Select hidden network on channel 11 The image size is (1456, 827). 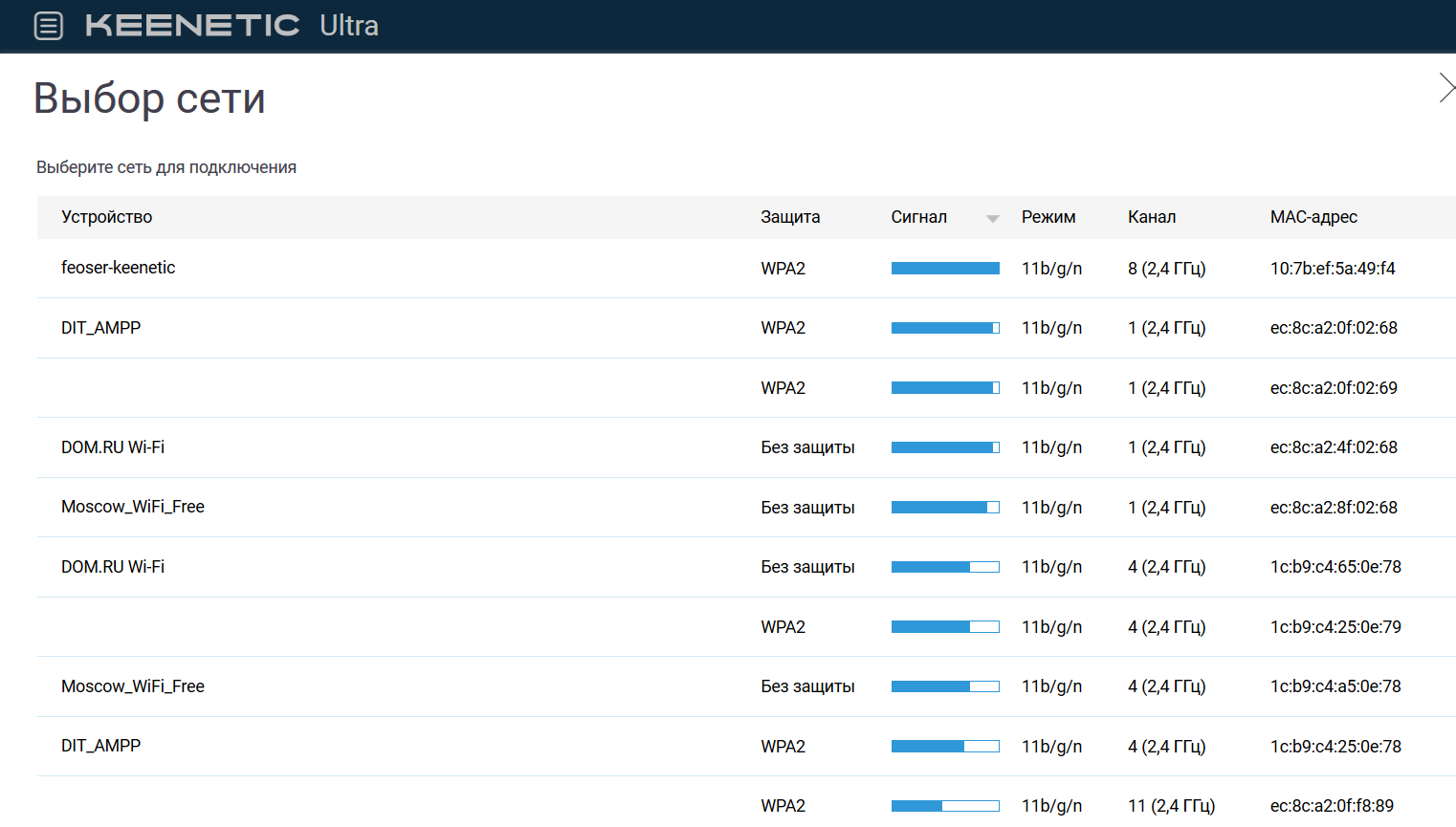[x=746, y=802]
